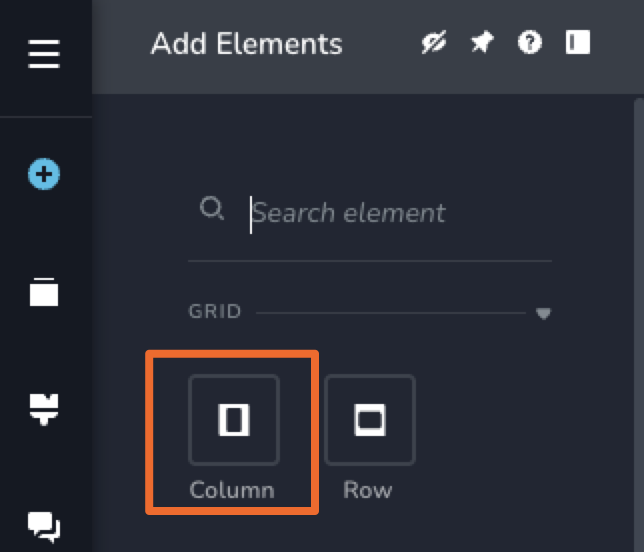Image resolution: width=644 pixels, height=552 pixels.
Task: Click the GRID section header text
Action: (215, 312)
